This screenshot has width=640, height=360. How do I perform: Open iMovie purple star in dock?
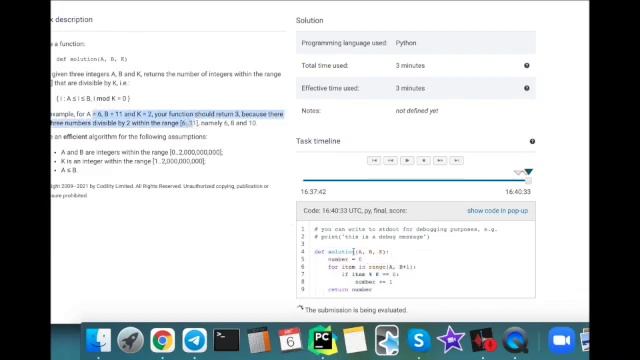pyautogui.click(x=451, y=340)
